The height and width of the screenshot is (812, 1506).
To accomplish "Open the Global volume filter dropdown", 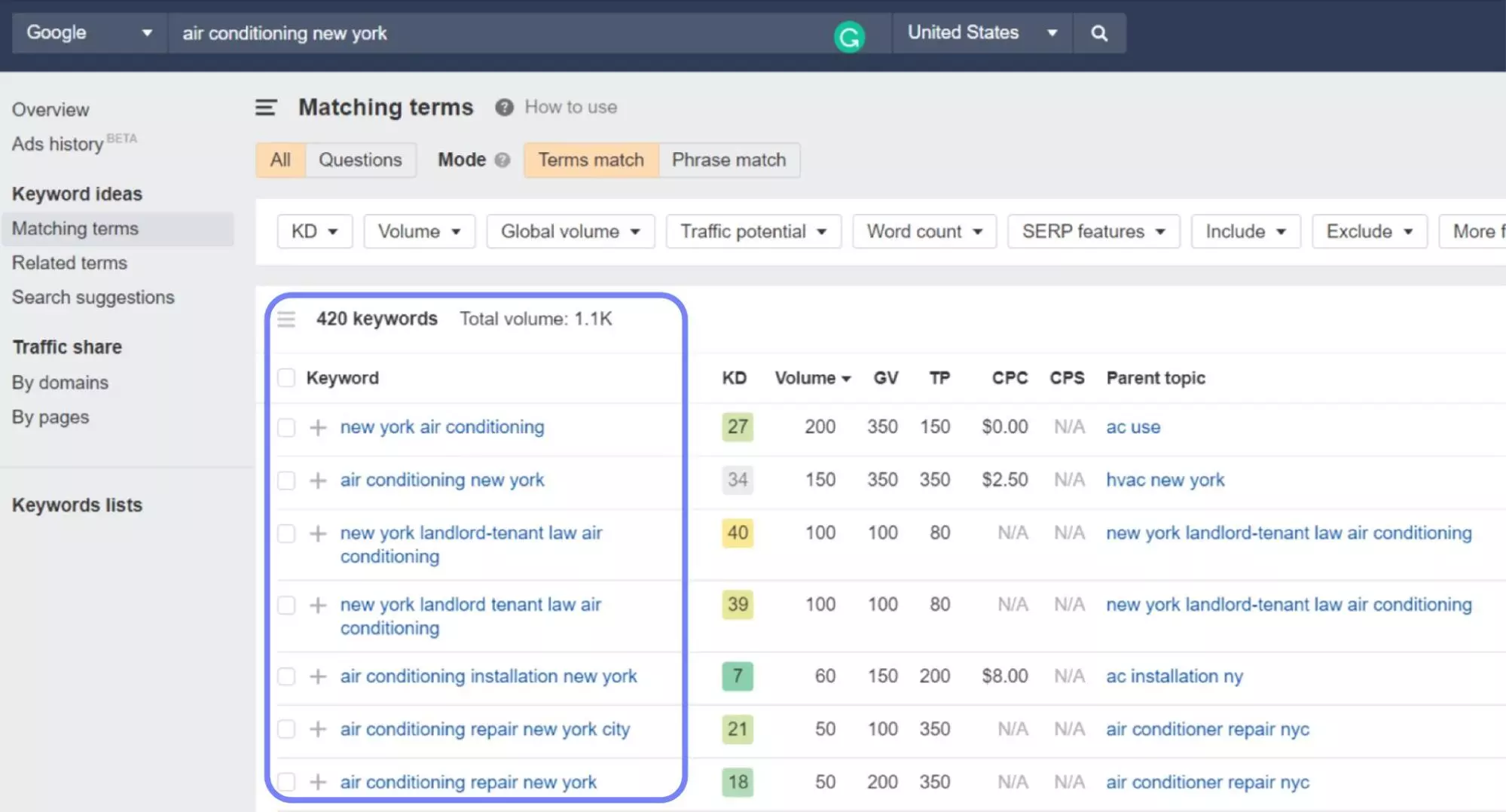I will [x=570, y=231].
